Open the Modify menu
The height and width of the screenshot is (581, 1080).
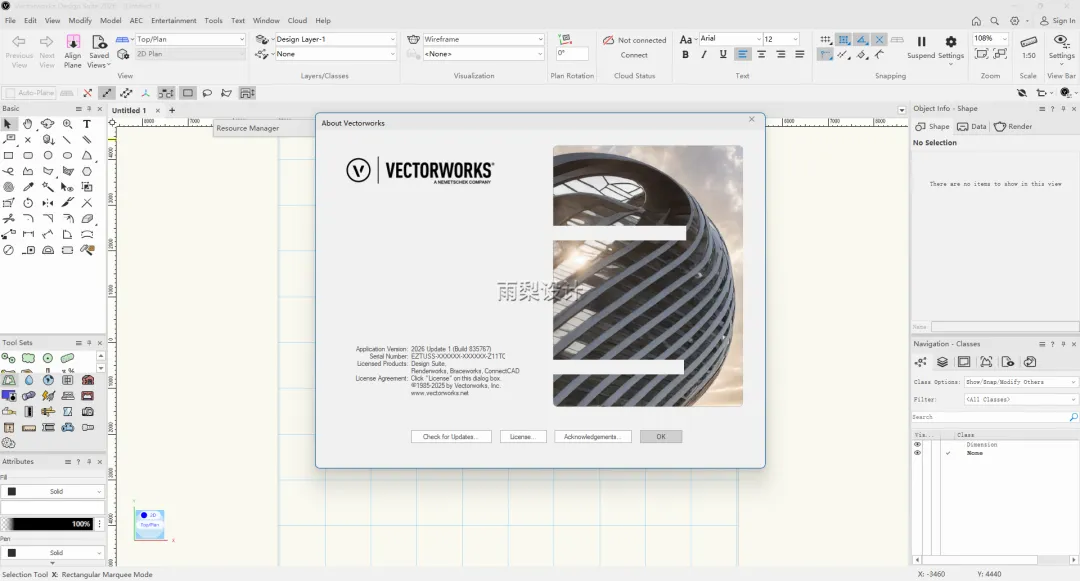pyautogui.click(x=80, y=21)
